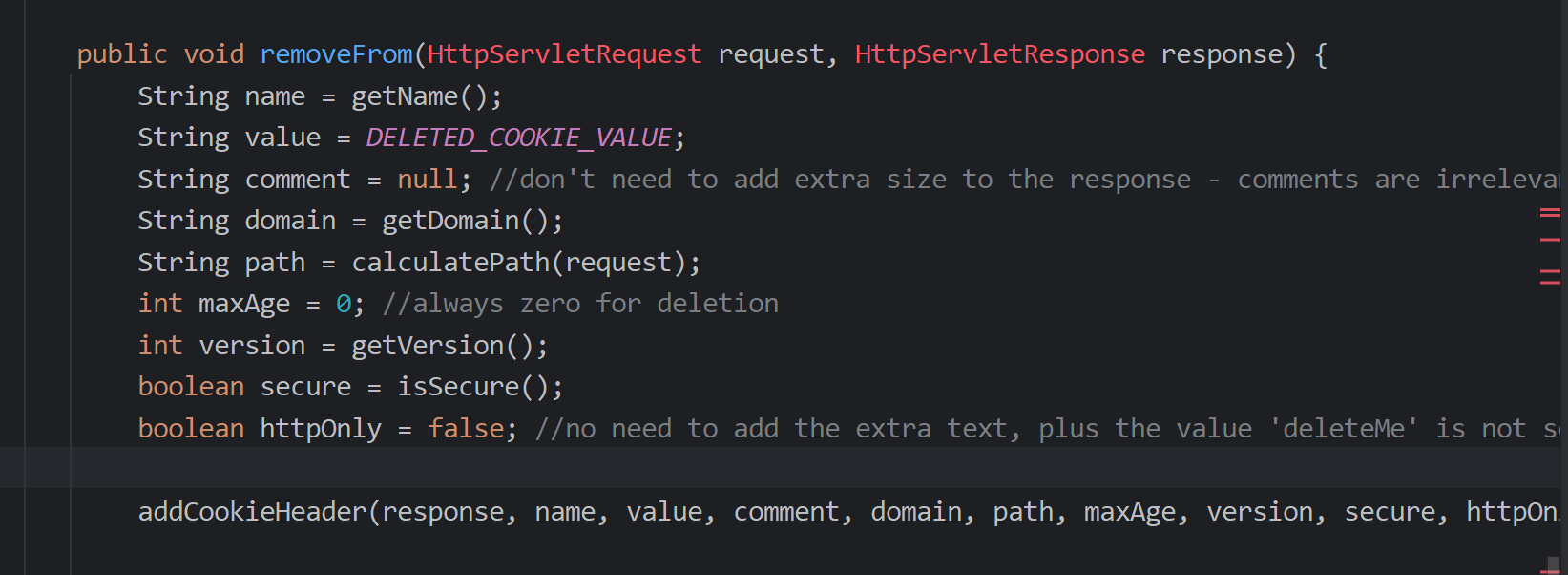
Task: Click the topmost red error stripe in scrollbar
Action: click(1550, 212)
